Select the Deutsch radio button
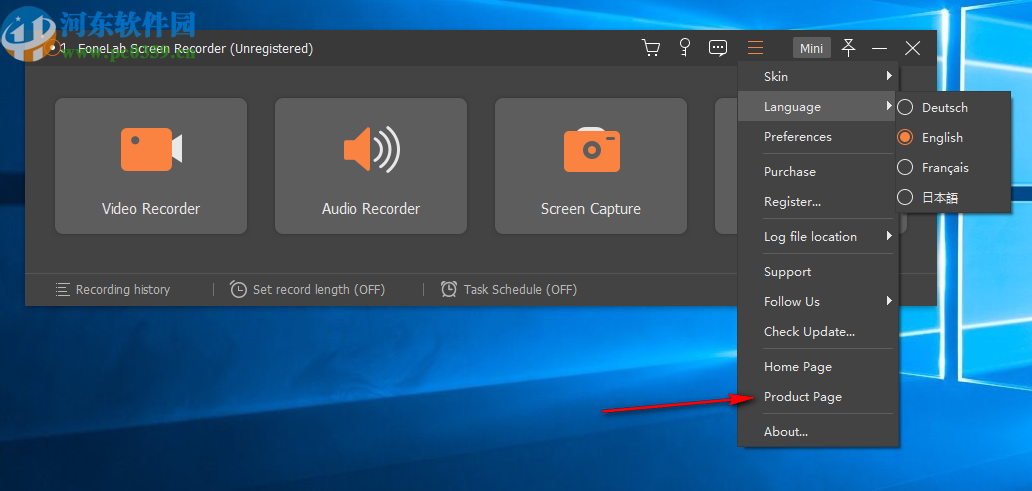 point(906,107)
